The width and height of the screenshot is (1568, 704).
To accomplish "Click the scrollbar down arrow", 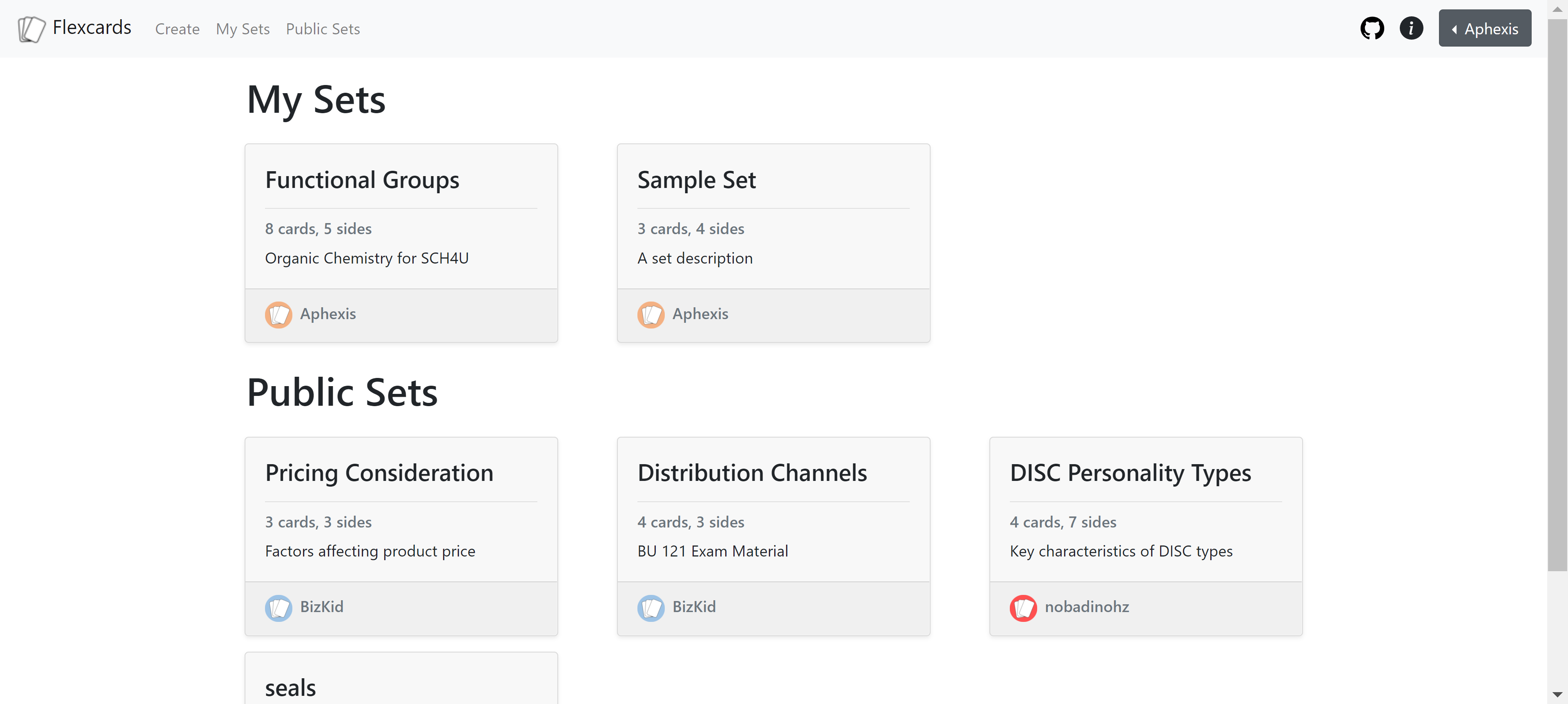I will point(1557,694).
